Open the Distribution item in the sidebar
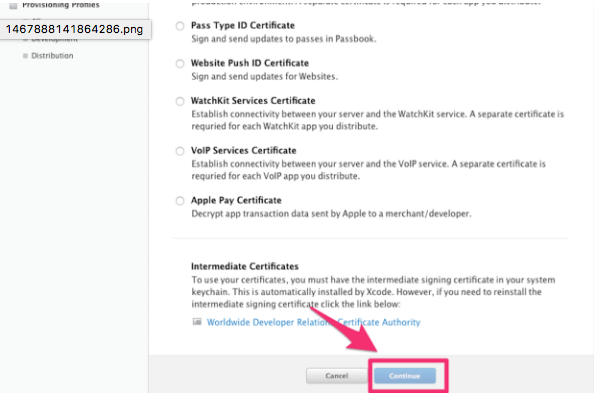596x396 pixels. pos(52,56)
